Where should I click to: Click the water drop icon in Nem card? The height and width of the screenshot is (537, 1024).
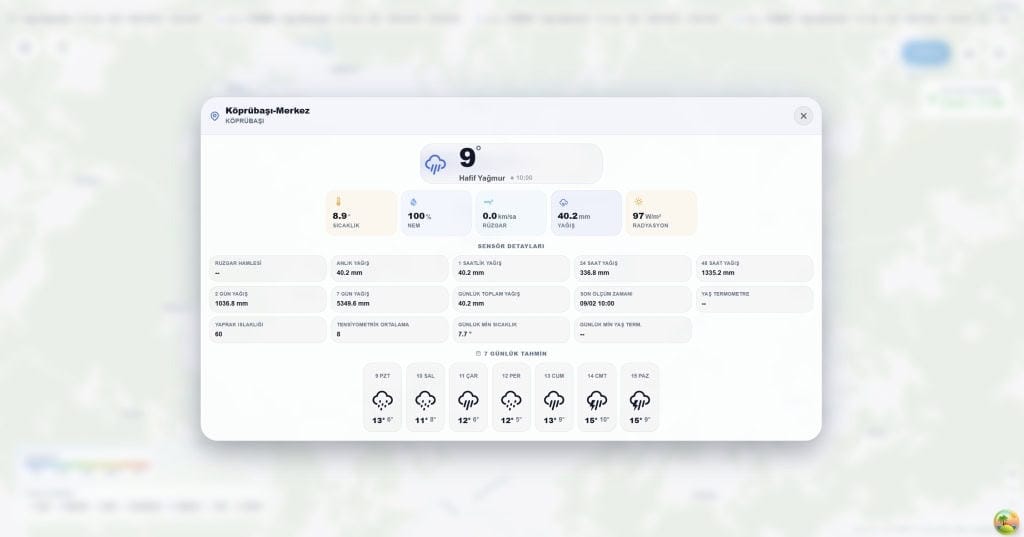pyautogui.click(x=413, y=202)
